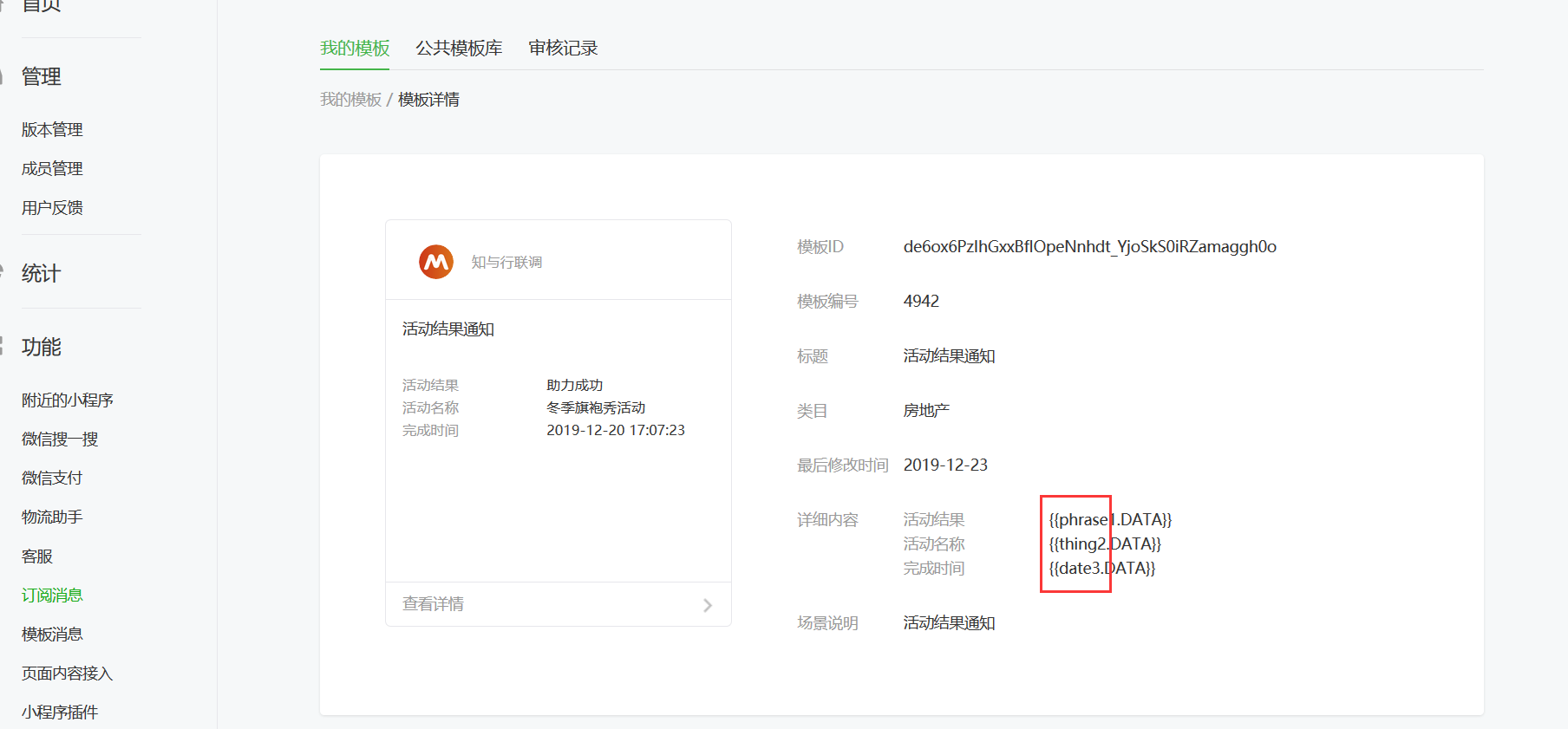
Task: Switch to the 公共模板库 tab
Action: click(x=459, y=48)
